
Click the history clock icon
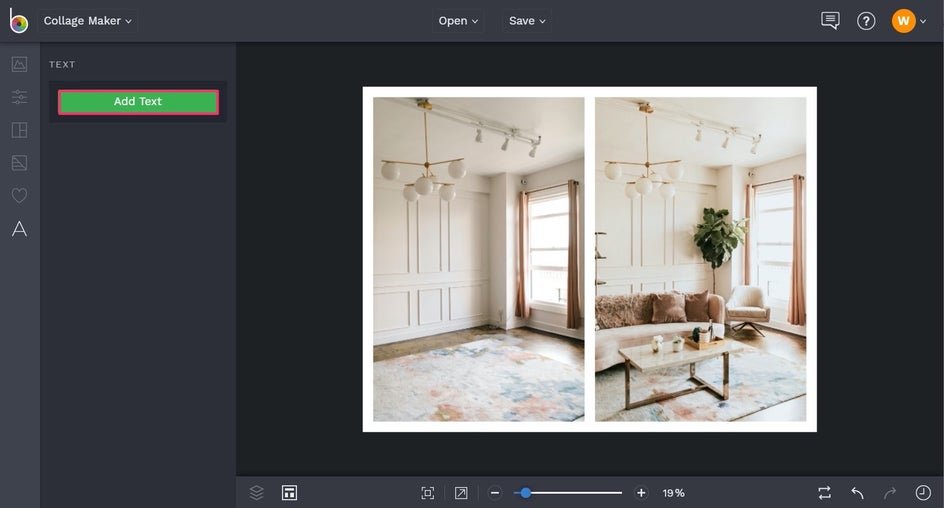(x=922, y=493)
